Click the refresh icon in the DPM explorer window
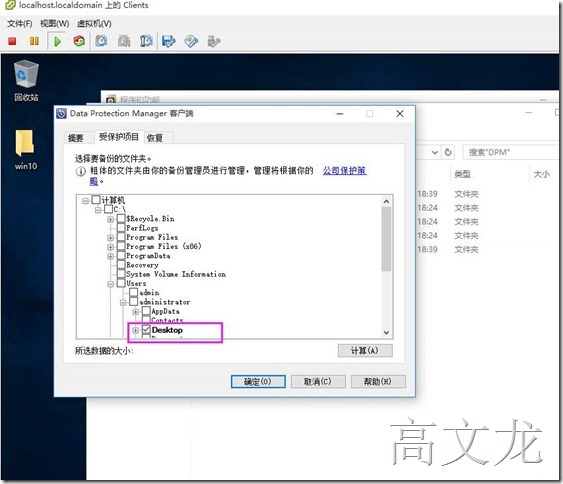The height and width of the screenshot is (484, 563). pos(448,152)
